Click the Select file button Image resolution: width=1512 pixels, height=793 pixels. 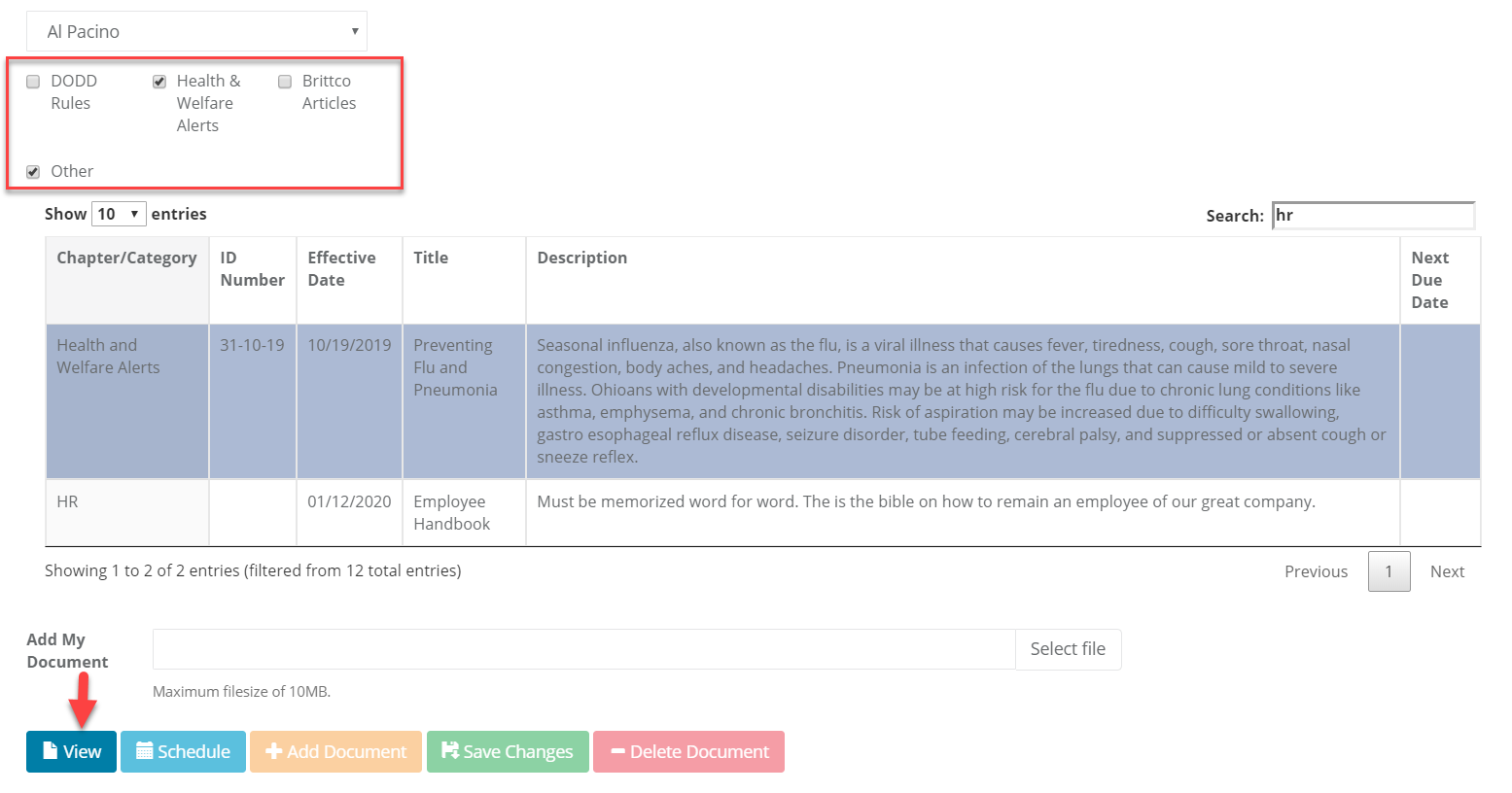point(1067,649)
